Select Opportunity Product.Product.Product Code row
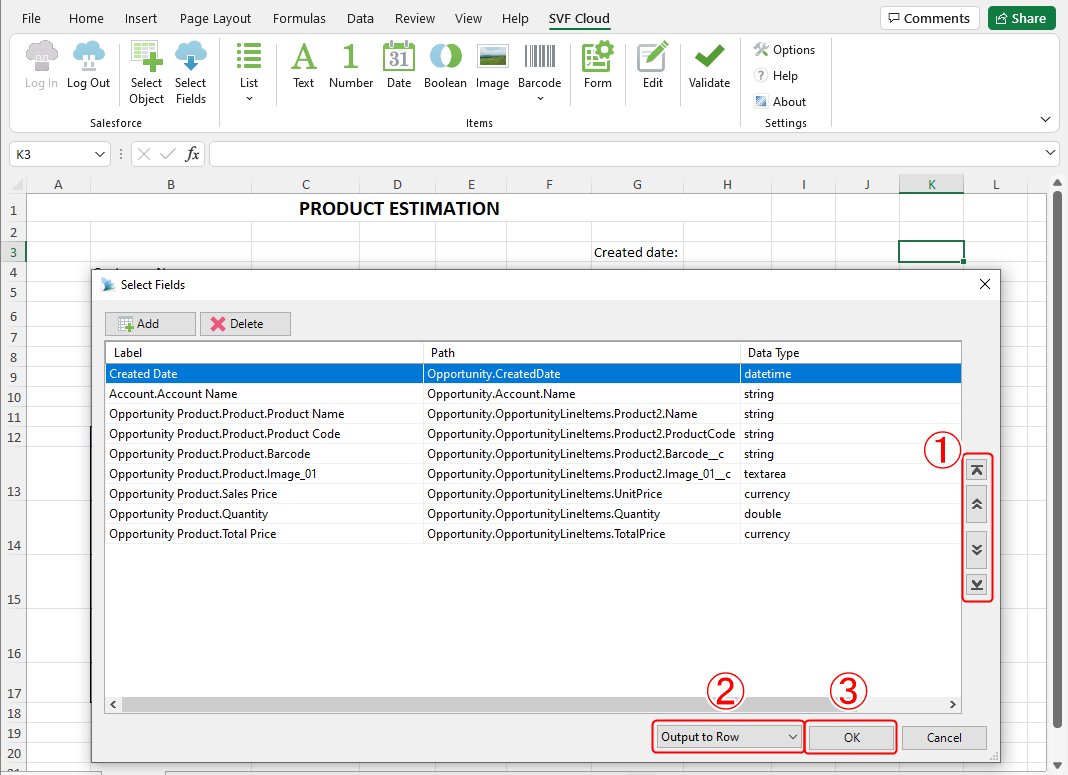This screenshot has height=775, width=1068. coord(533,434)
